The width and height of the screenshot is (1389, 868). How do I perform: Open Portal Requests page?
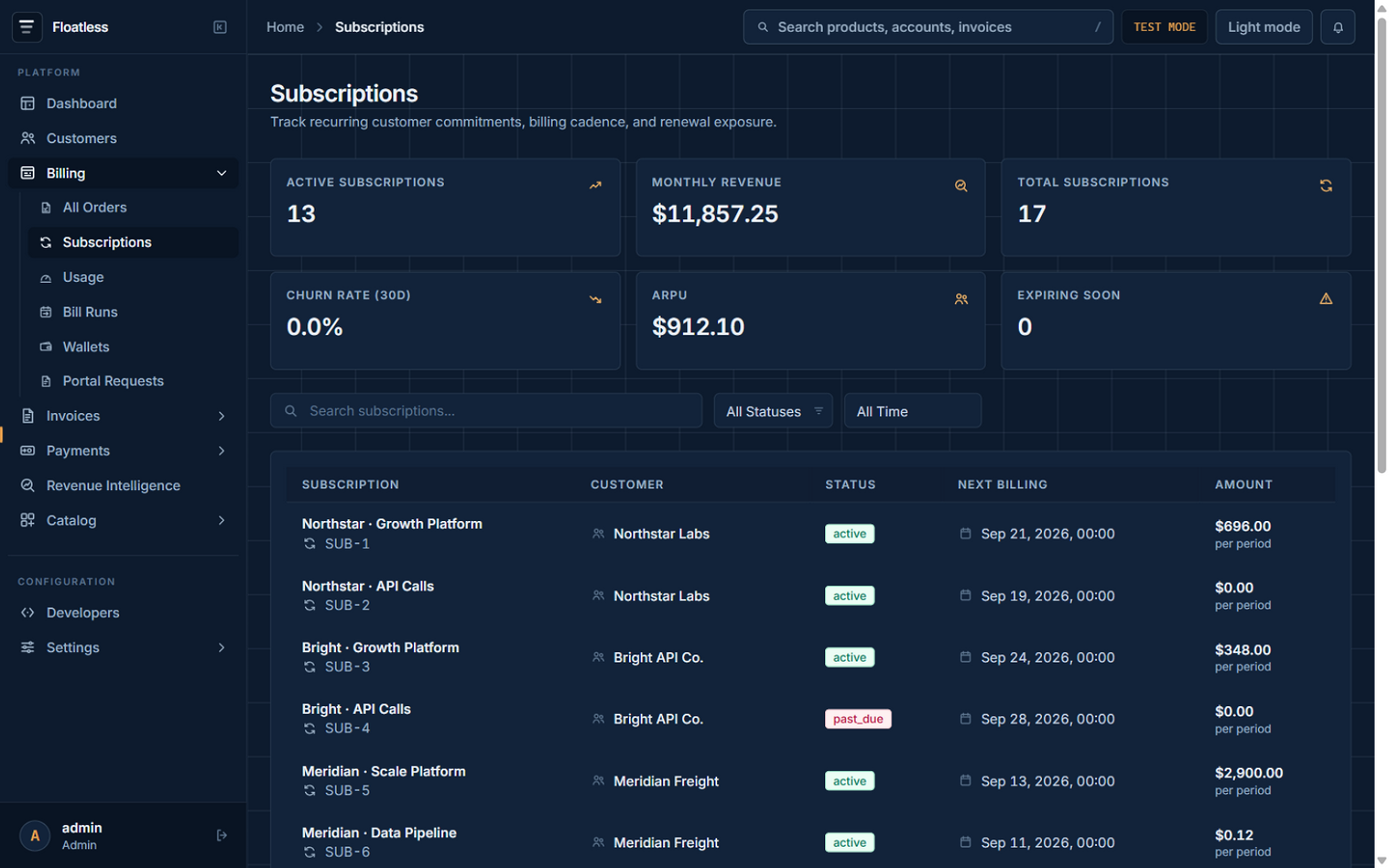point(133,381)
